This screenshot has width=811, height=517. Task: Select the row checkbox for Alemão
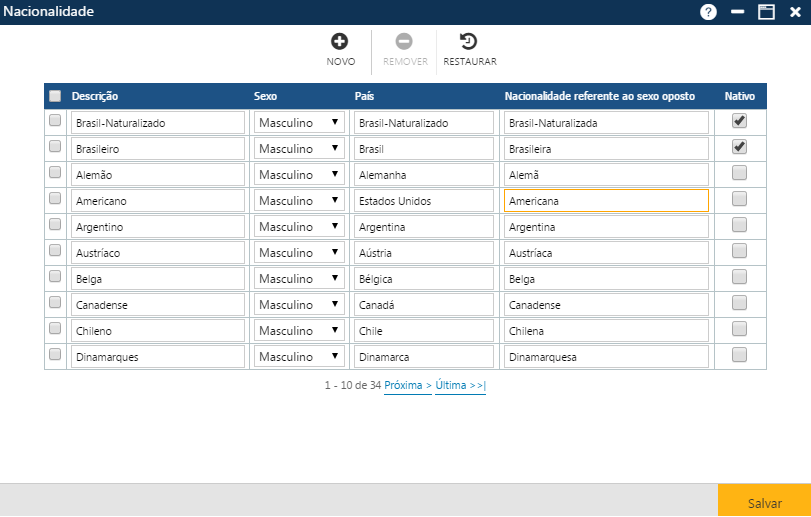[55, 173]
